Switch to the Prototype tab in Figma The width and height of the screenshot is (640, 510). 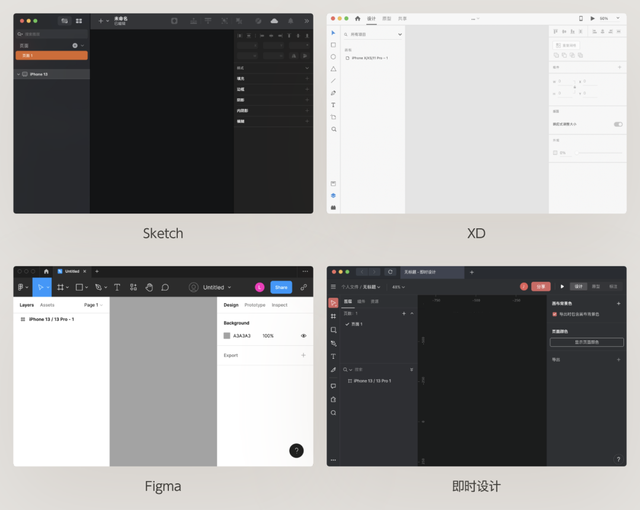pos(255,305)
